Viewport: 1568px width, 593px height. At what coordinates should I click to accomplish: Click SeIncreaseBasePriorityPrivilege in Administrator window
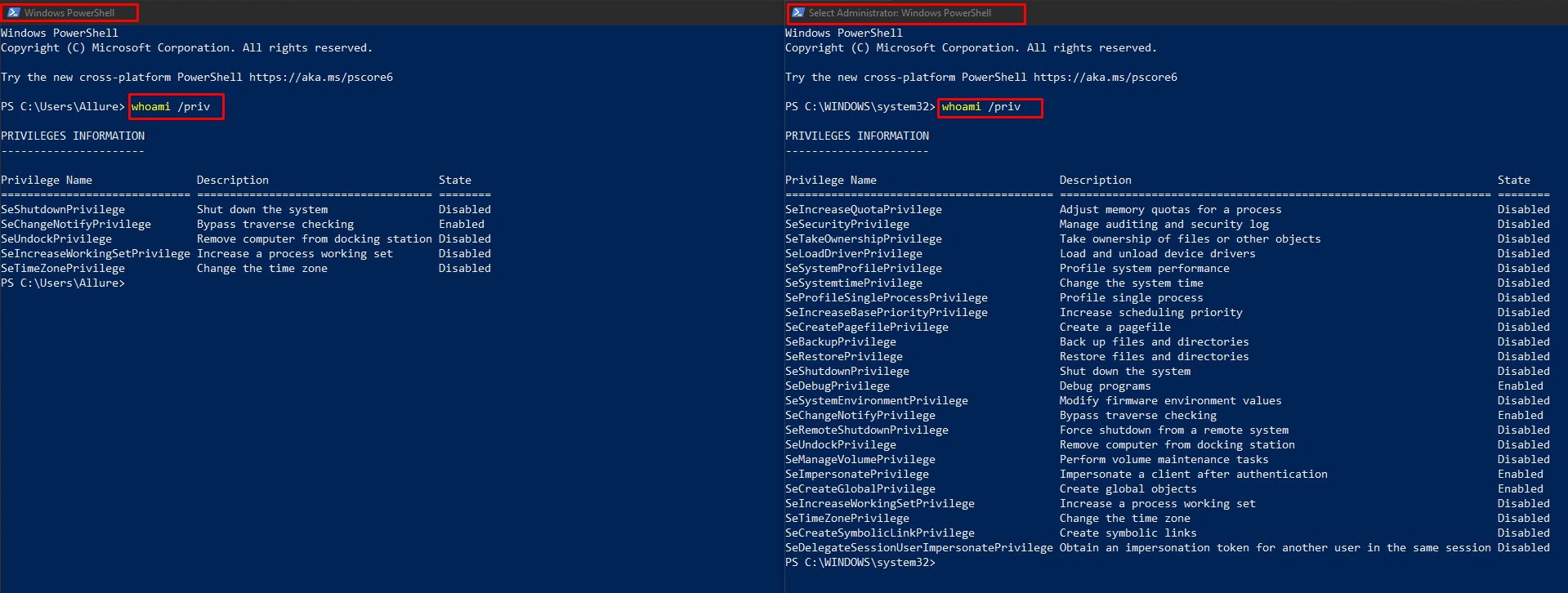[887, 313]
